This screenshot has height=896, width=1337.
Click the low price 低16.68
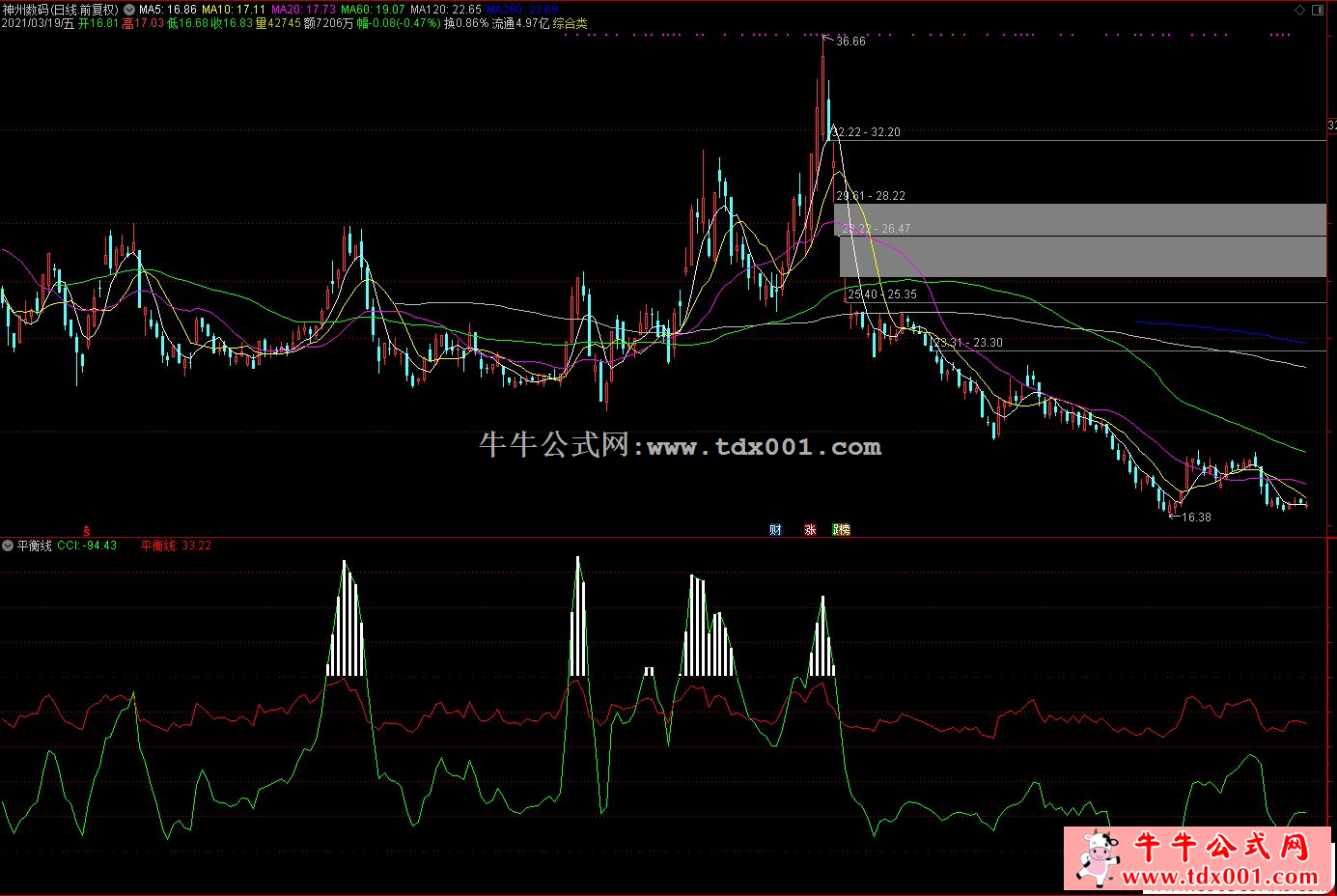tap(187, 23)
